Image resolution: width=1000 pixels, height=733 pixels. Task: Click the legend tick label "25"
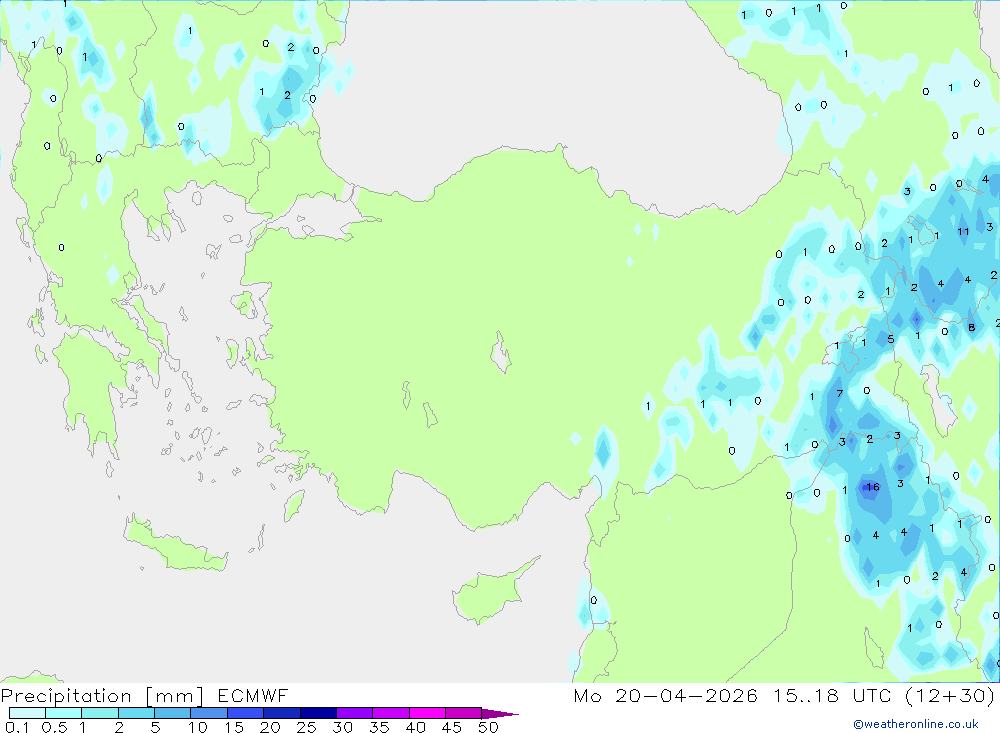pyautogui.click(x=307, y=727)
